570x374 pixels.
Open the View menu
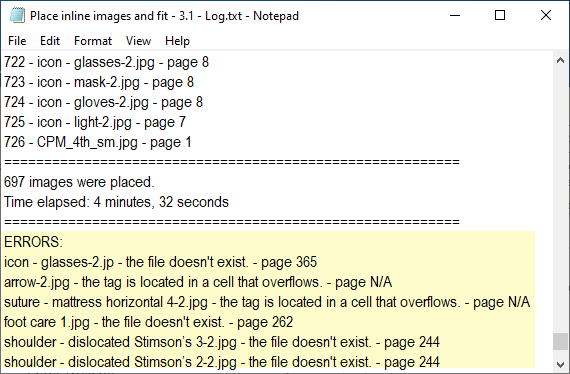138,41
